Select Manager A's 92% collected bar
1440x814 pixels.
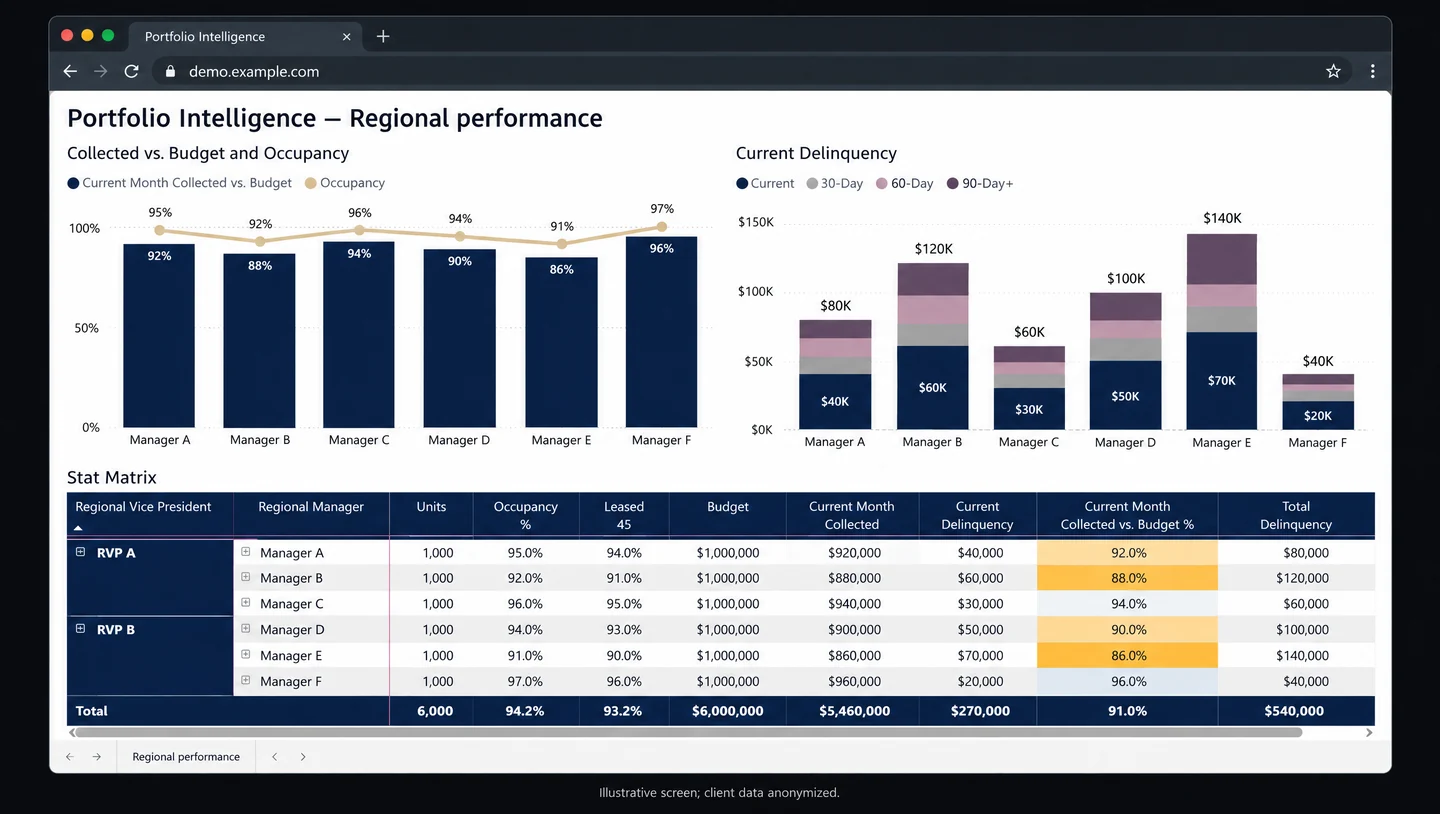159,336
